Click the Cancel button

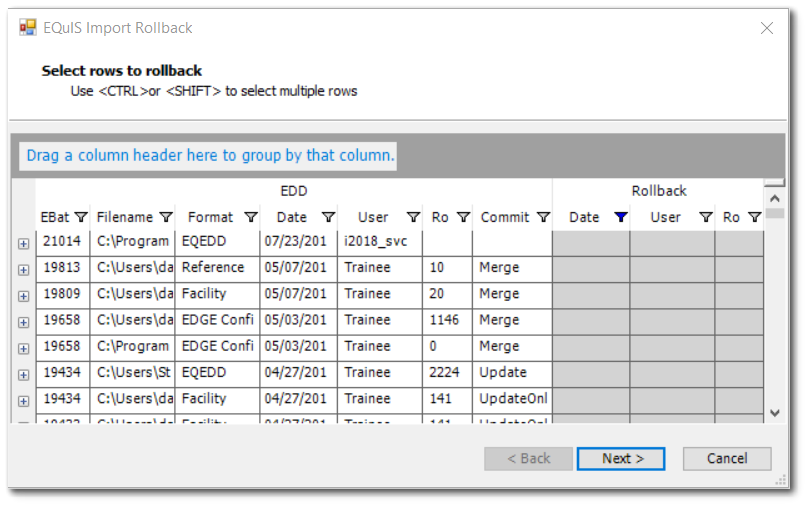[727, 458]
